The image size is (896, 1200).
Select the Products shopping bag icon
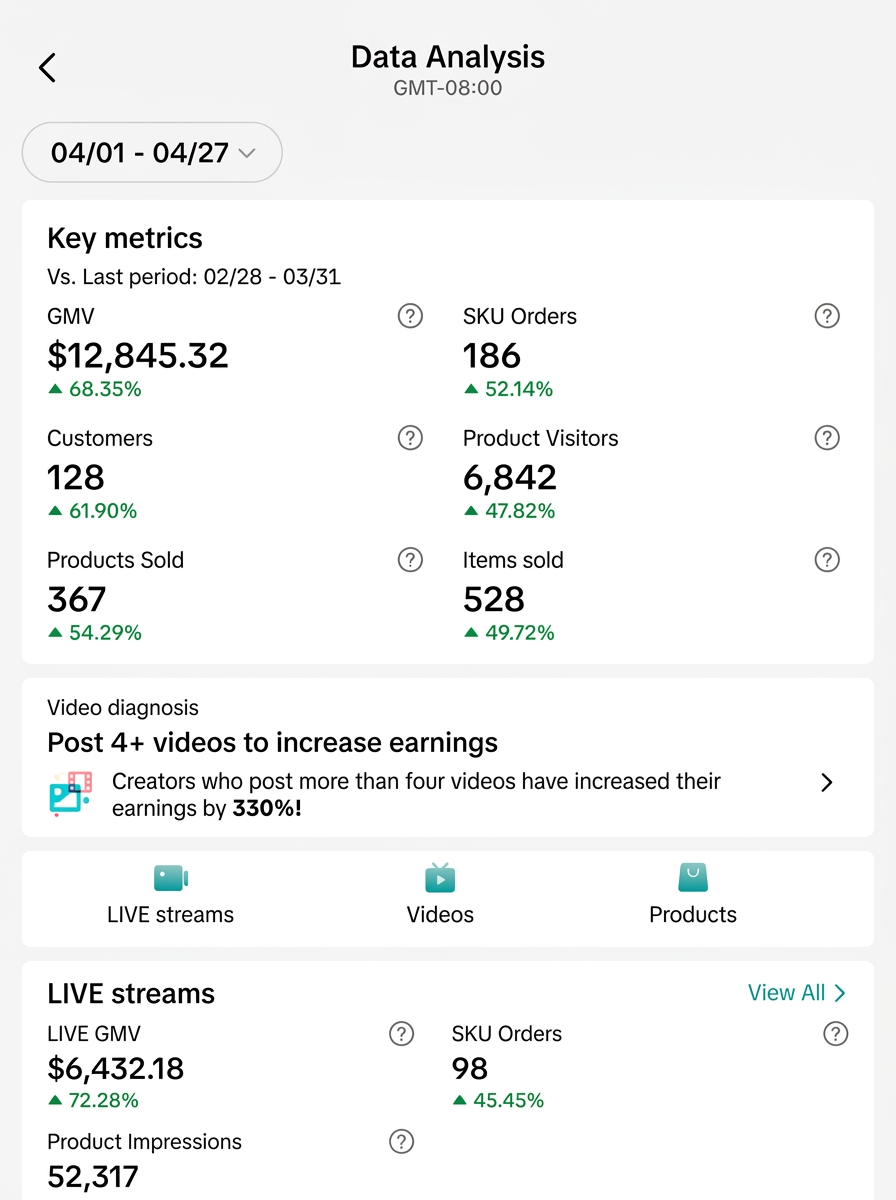692,877
